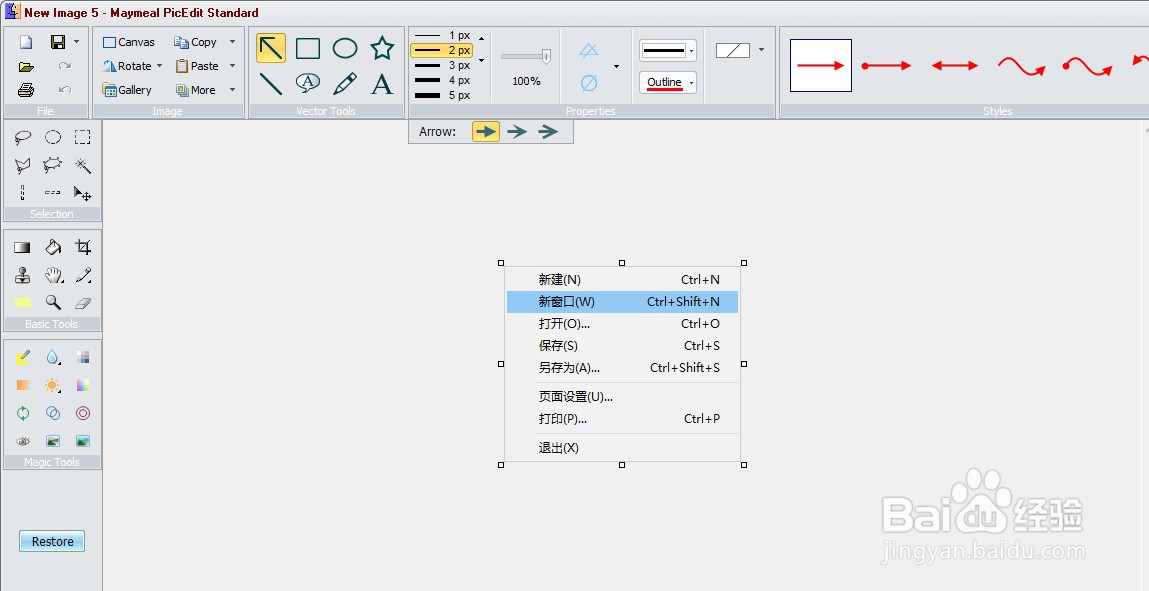Select the Line vector tool
This screenshot has height=591, width=1149.
coord(271,83)
